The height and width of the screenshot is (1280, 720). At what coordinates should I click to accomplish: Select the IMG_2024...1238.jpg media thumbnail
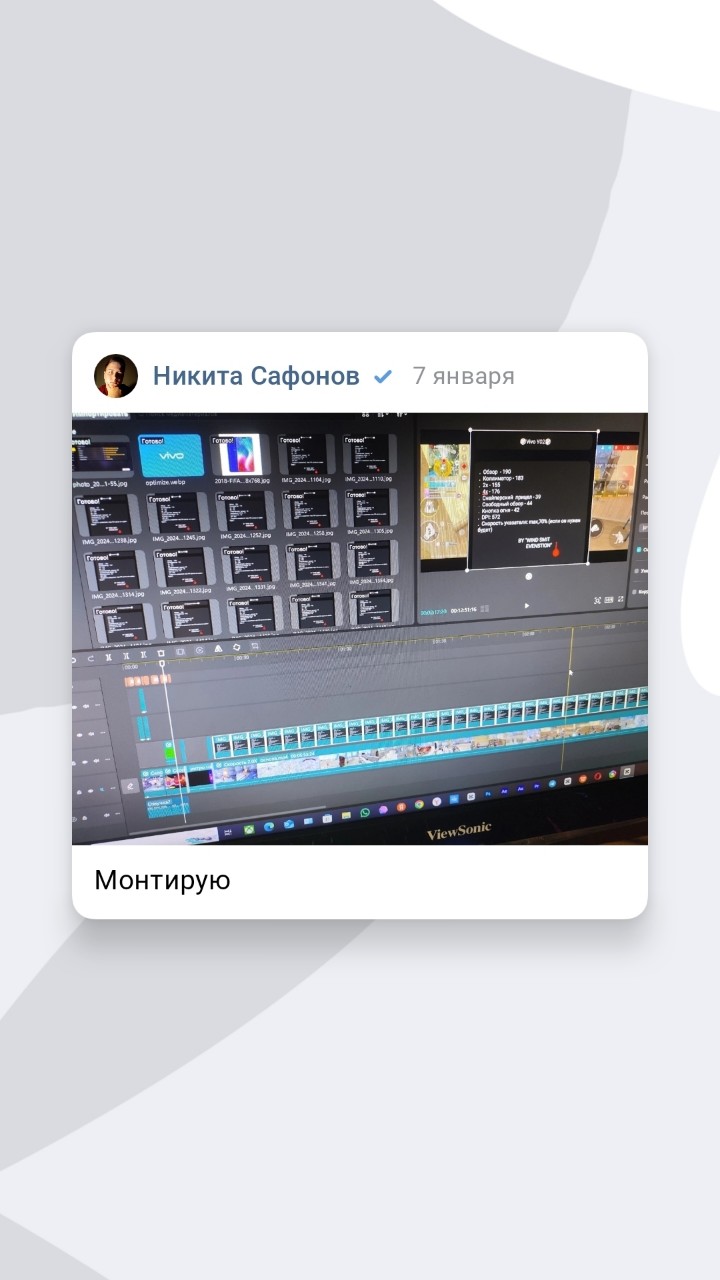click(x=109, y=515)
